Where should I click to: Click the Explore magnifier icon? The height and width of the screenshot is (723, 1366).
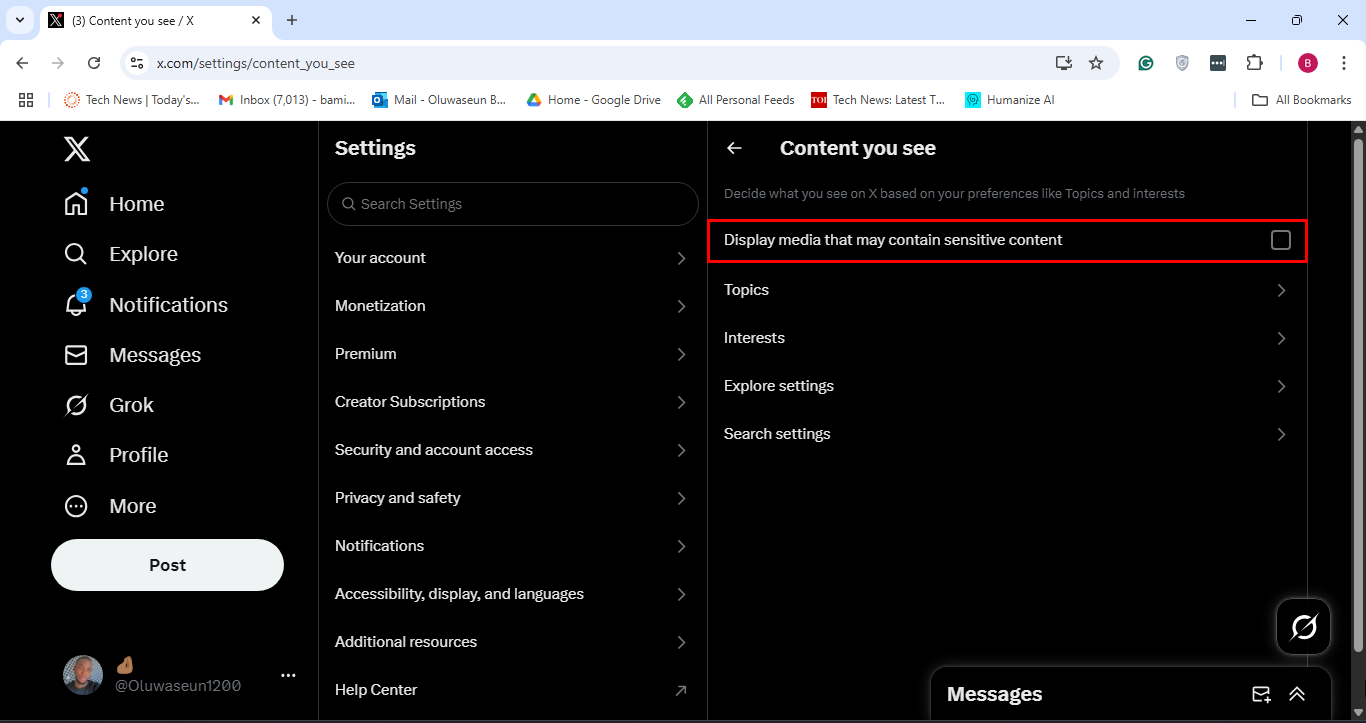pos(76,254)
